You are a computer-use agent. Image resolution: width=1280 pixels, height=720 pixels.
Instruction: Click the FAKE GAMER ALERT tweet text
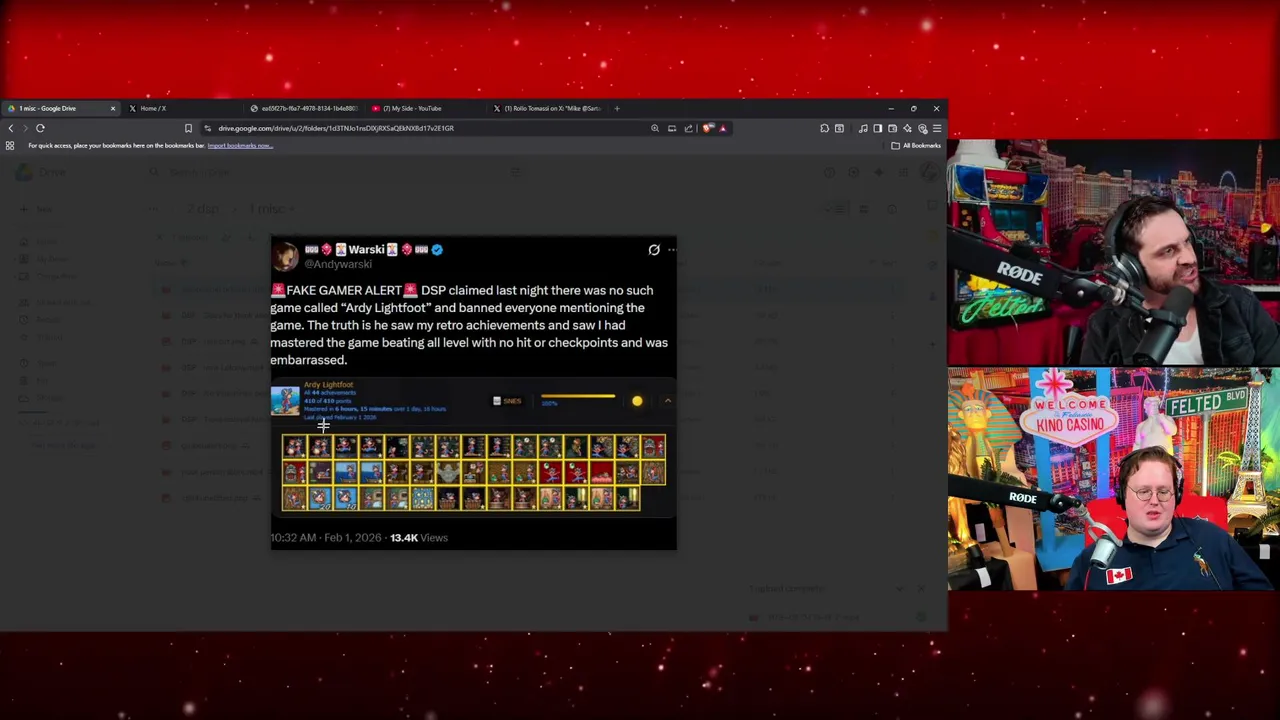[469, 325]
